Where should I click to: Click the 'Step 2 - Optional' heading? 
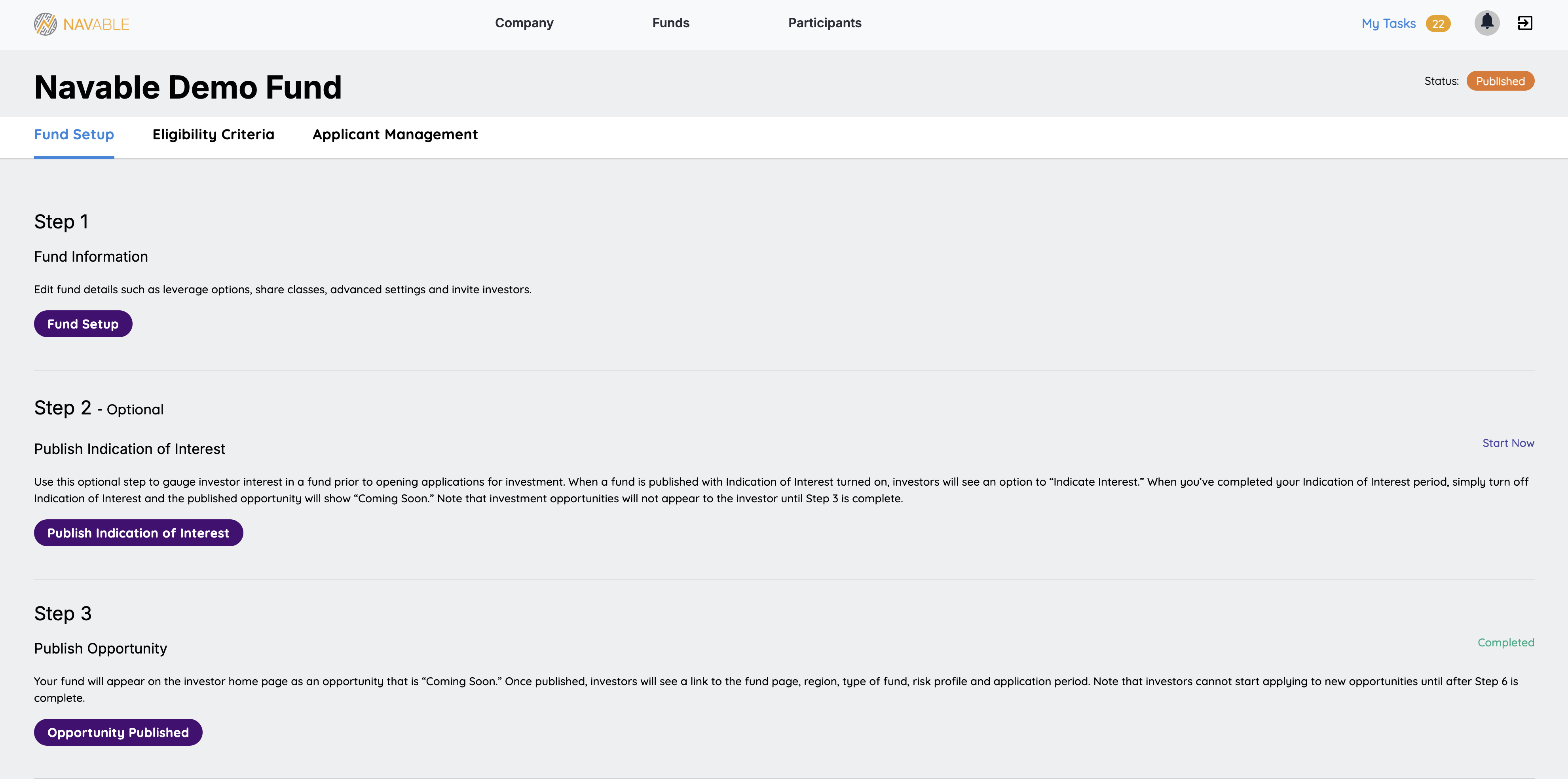tap(99, 408)
